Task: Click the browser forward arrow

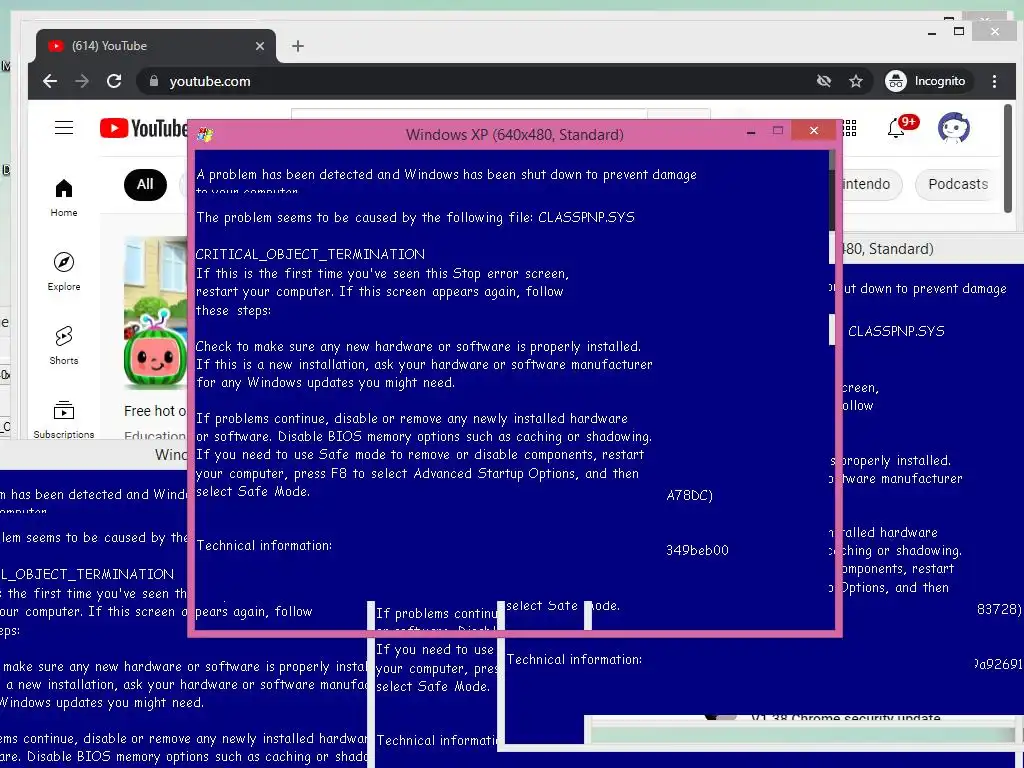Action: pyautogui.click(x=82, y=81)
